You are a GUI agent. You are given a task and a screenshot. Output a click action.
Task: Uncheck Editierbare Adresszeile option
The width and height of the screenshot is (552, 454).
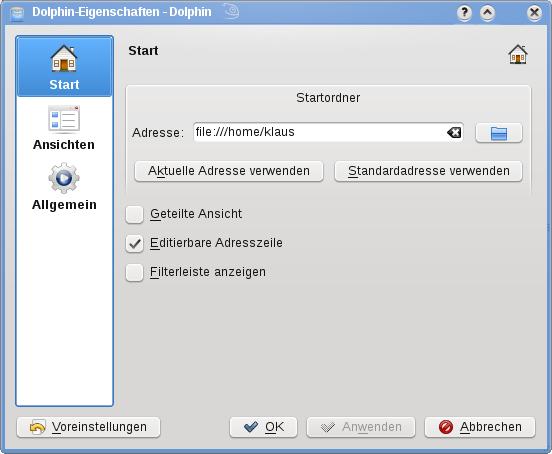tap(134, 244)
